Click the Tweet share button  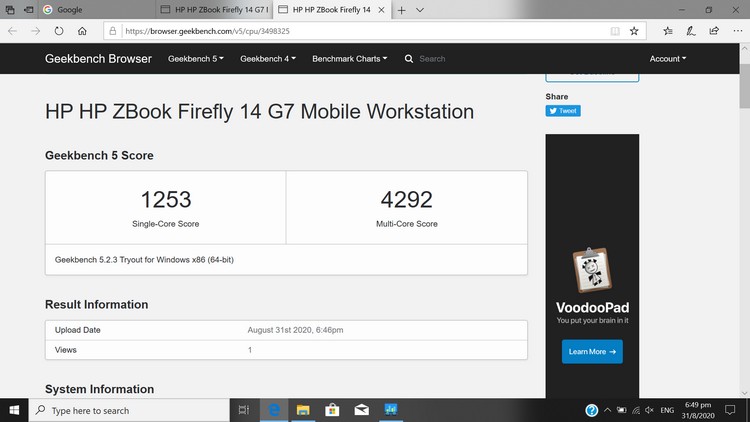(563, 111)
